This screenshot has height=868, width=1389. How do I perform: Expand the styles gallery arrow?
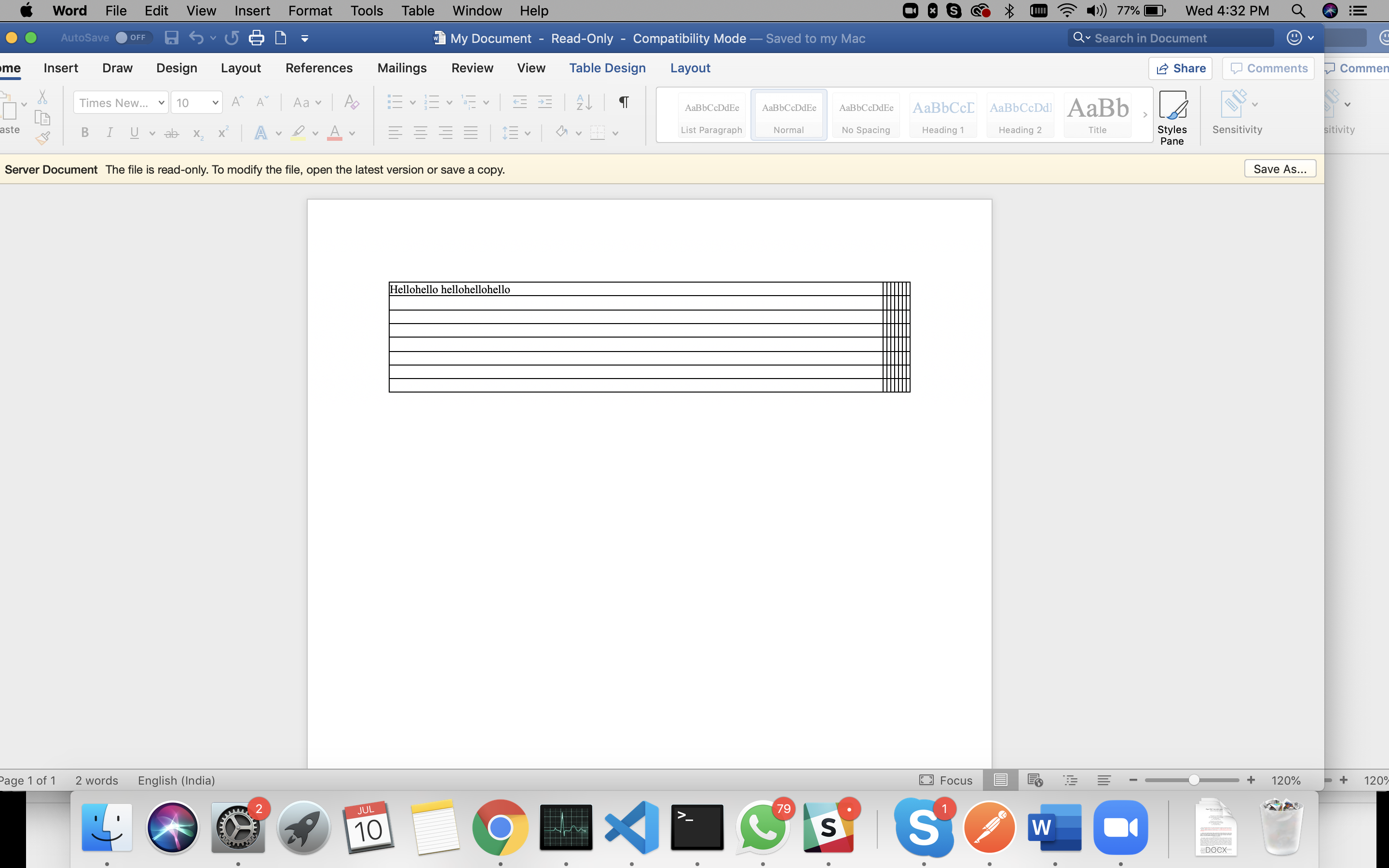1144,115
